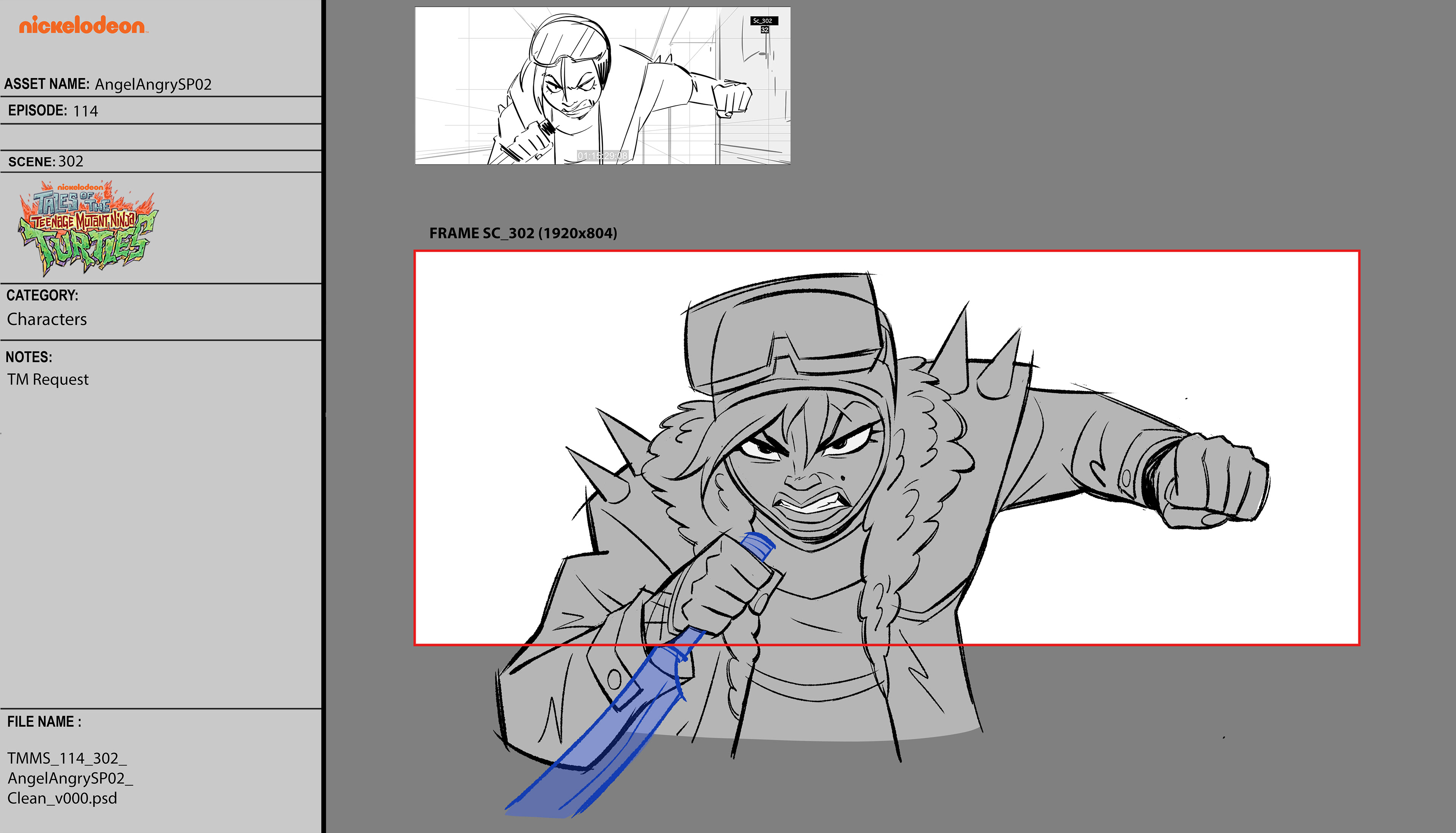Click the scene number 302

pos(71,162)
